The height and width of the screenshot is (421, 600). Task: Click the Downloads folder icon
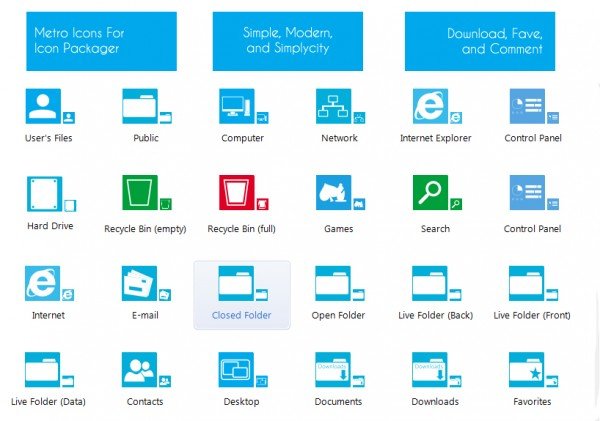[430, 370]
